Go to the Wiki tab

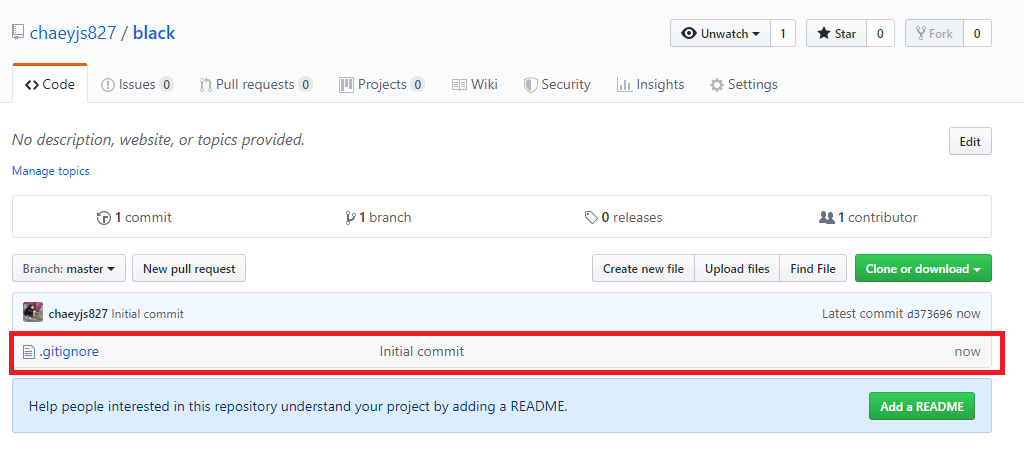(x=475, y=84)
